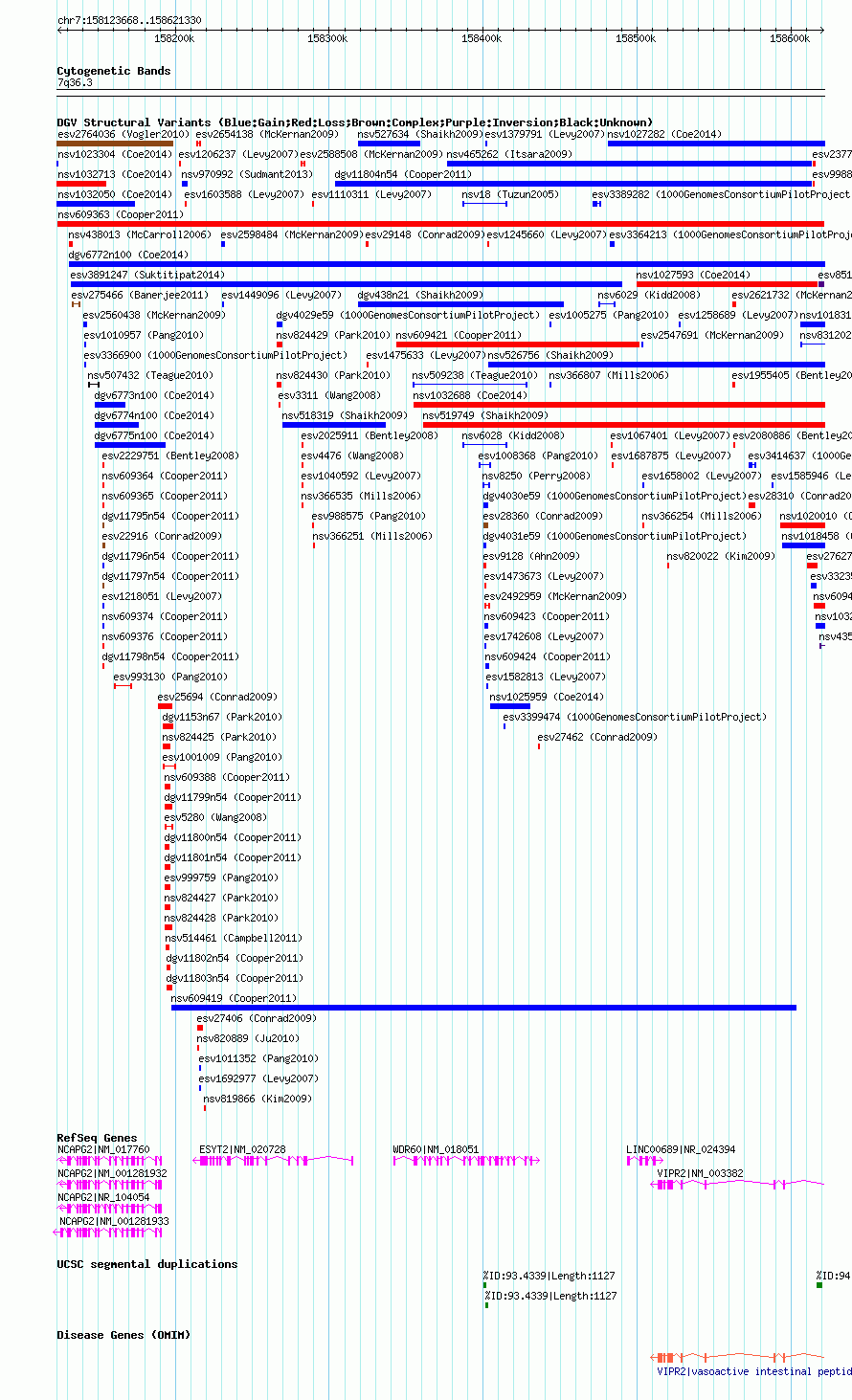Click esv27462 (Conrad2009) label
Viewport: 852px width, 1400px height.
[x=597, y=737]
